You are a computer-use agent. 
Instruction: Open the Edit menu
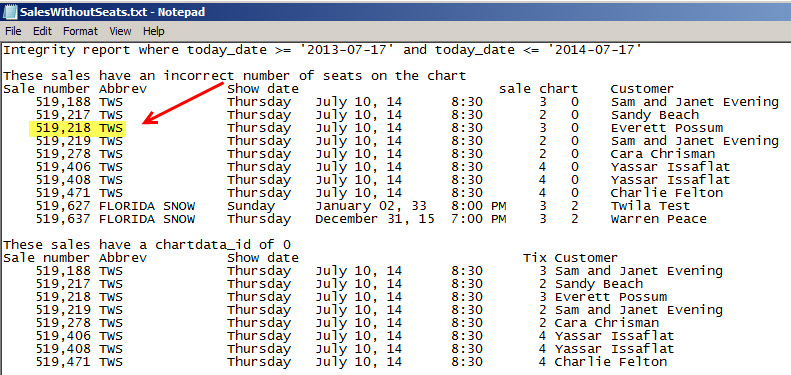(x=42, y=31)
